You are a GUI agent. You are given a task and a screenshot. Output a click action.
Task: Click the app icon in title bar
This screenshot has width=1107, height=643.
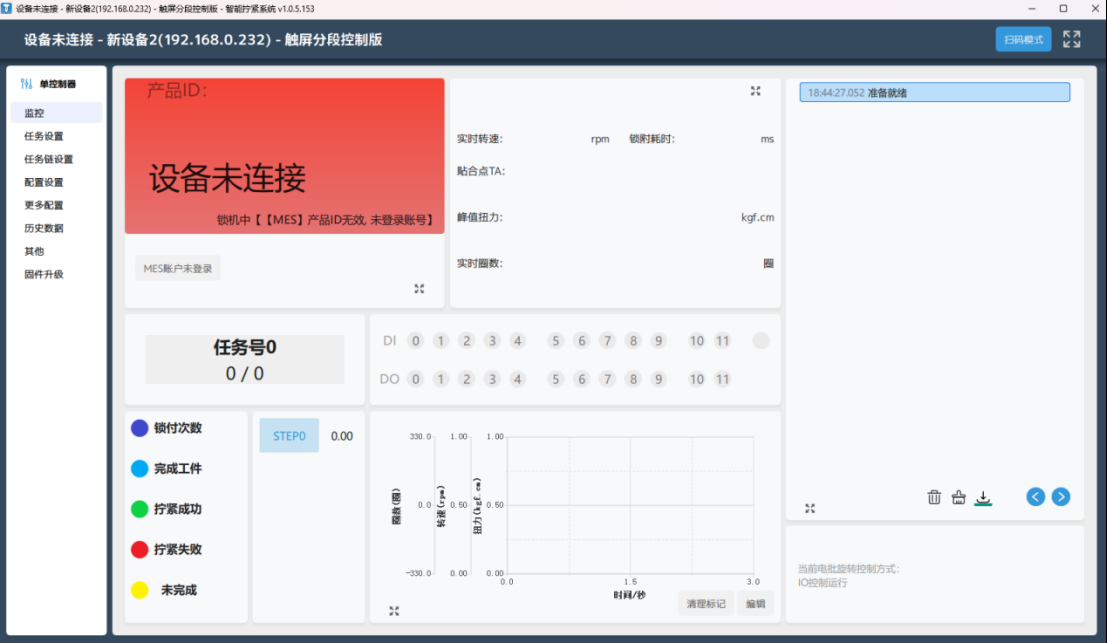click(x=6, y=8)
